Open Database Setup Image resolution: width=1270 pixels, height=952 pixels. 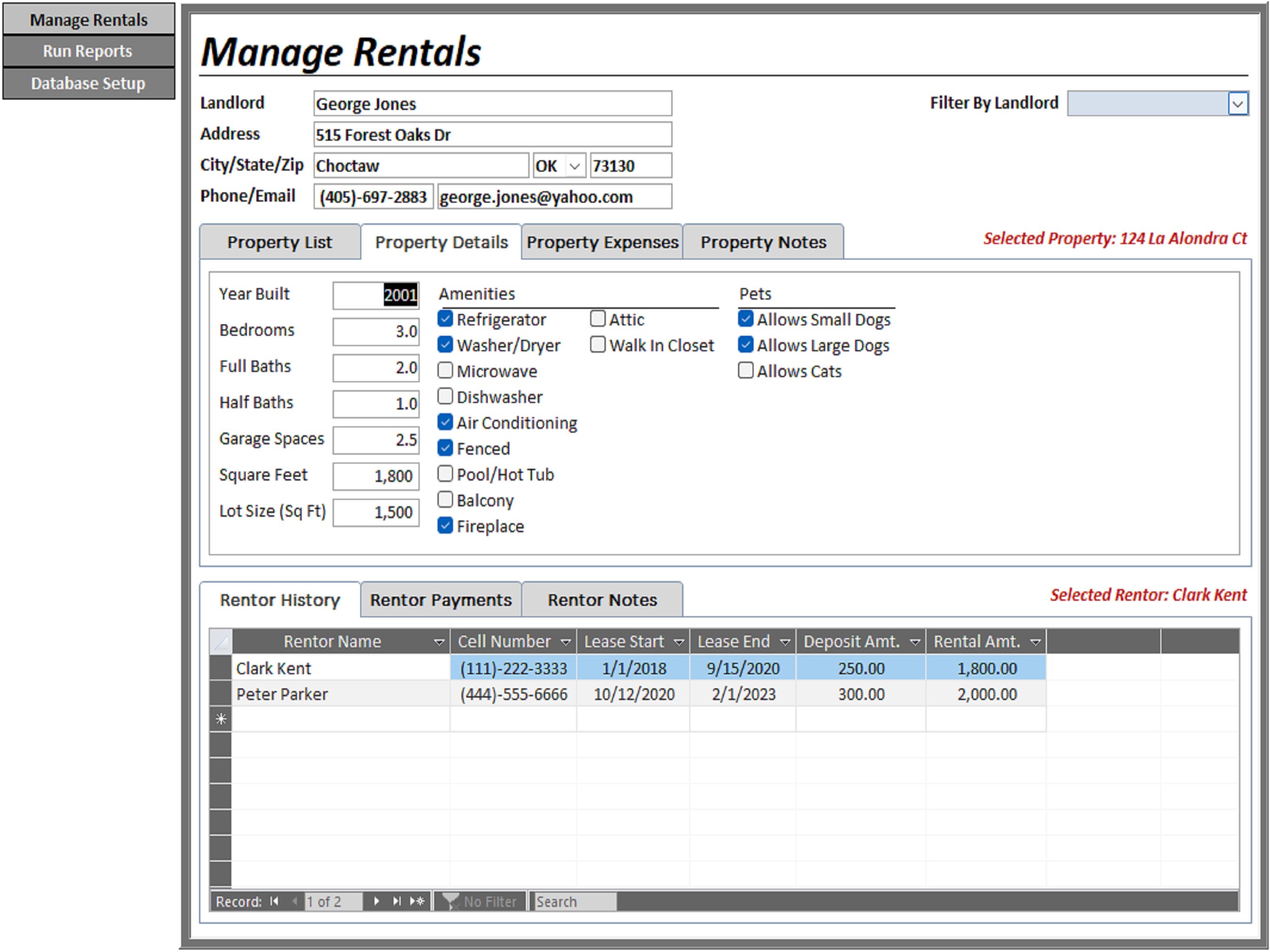(x=88, y=83)
